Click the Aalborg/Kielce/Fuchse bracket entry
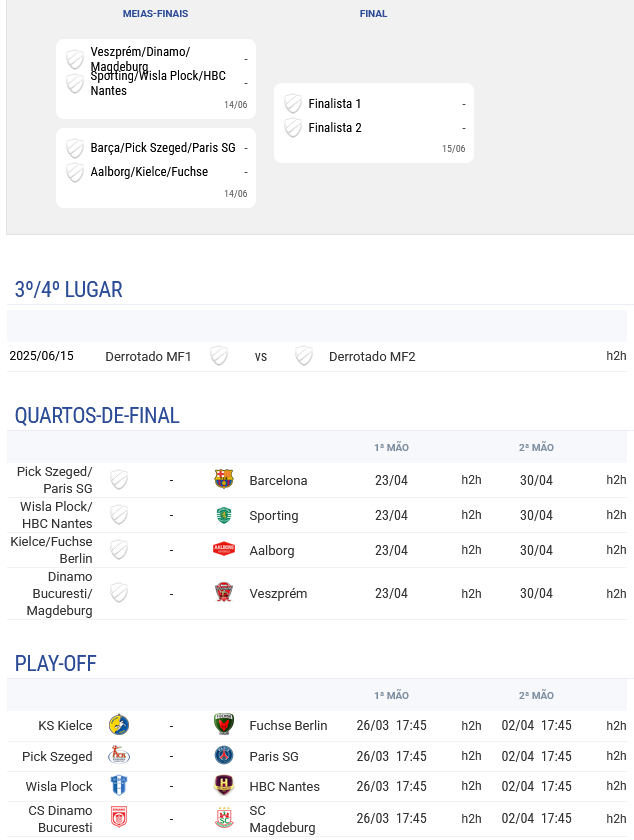 coord(156,172)
